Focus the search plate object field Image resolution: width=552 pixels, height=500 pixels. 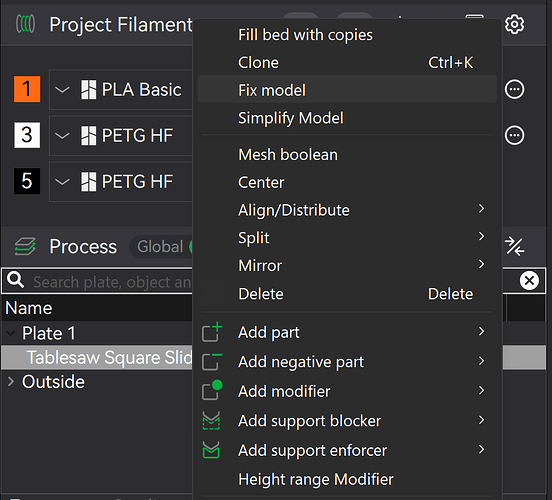[113, 281]
